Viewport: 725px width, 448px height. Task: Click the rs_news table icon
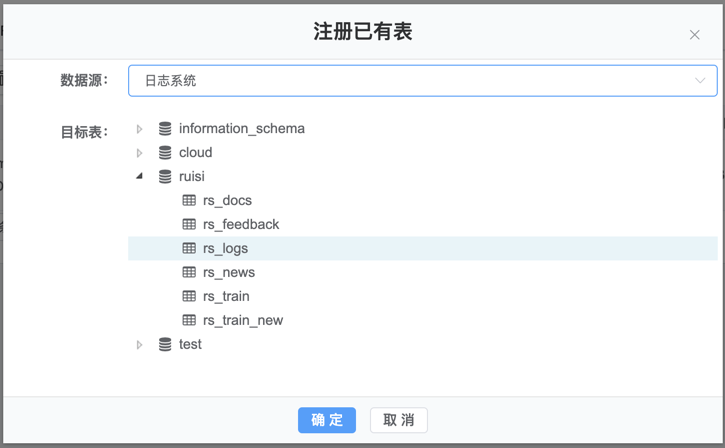coord(189,273)
